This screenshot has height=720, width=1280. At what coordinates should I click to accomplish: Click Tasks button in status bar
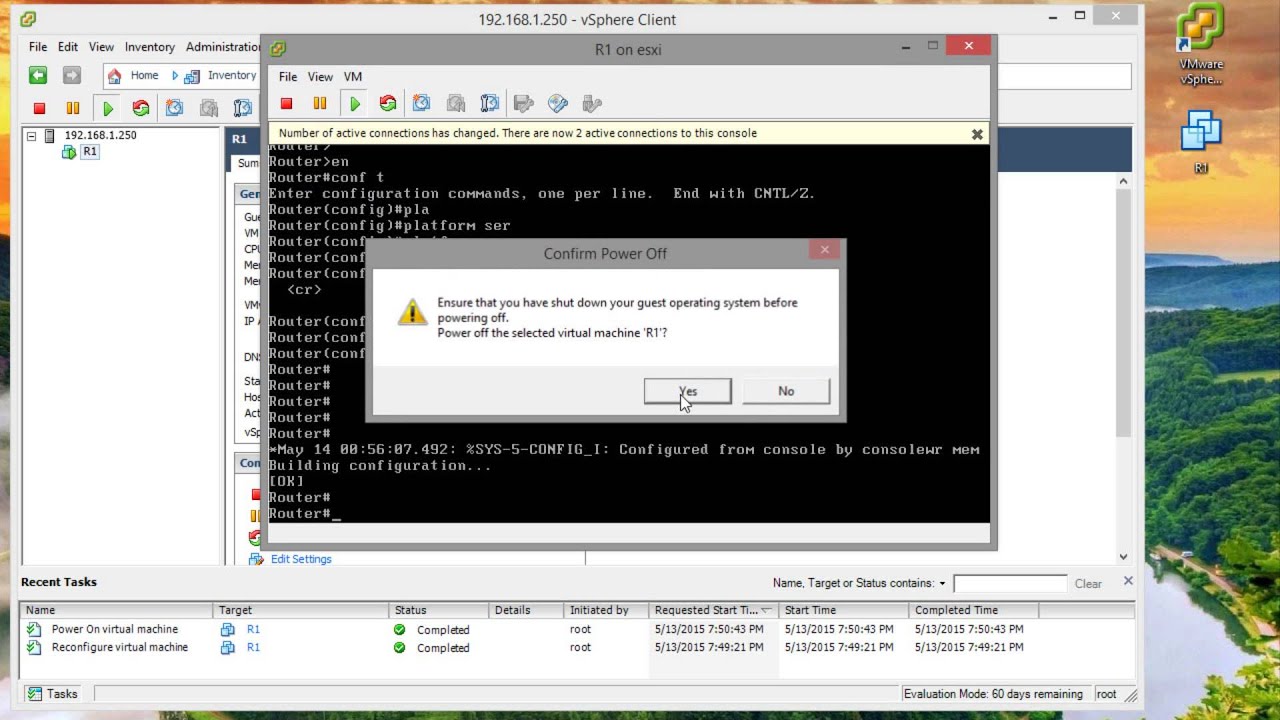point(53,694)
